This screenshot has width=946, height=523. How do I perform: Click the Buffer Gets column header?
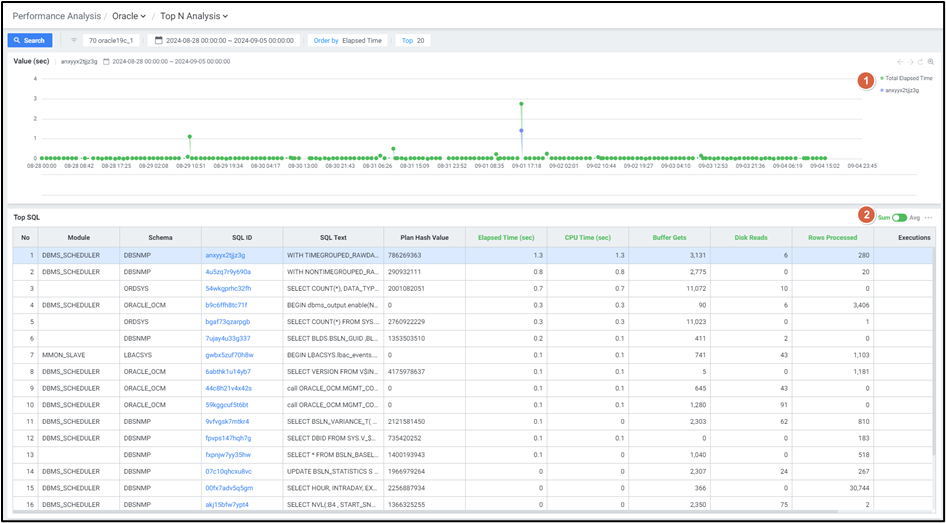point(670,237)
